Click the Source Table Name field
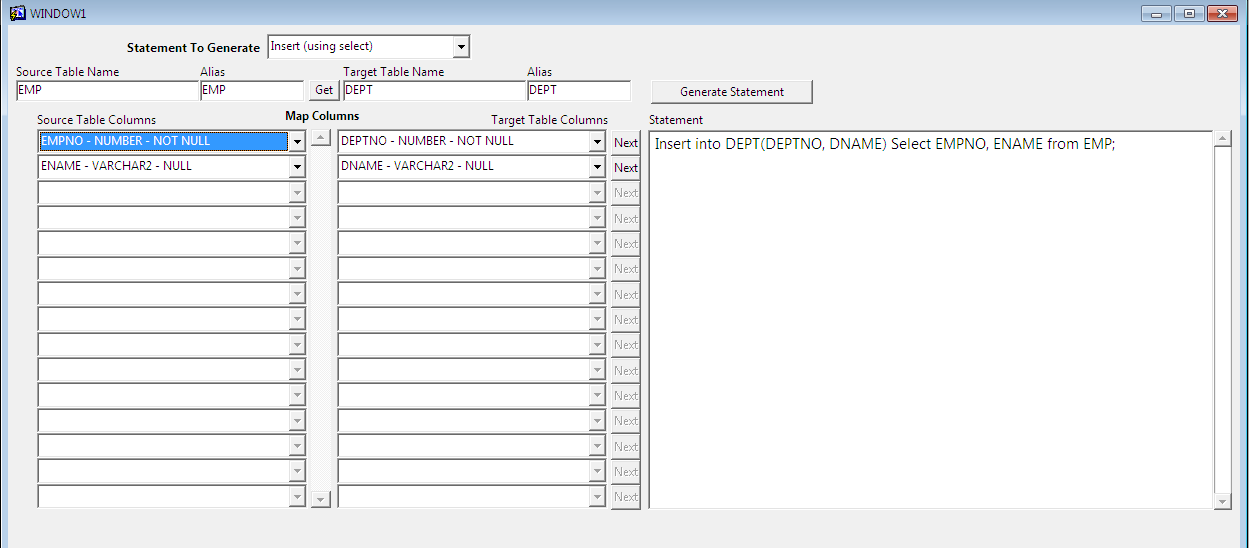Image resolution: width=1249 pixels, height=548 pixels. 107,91
